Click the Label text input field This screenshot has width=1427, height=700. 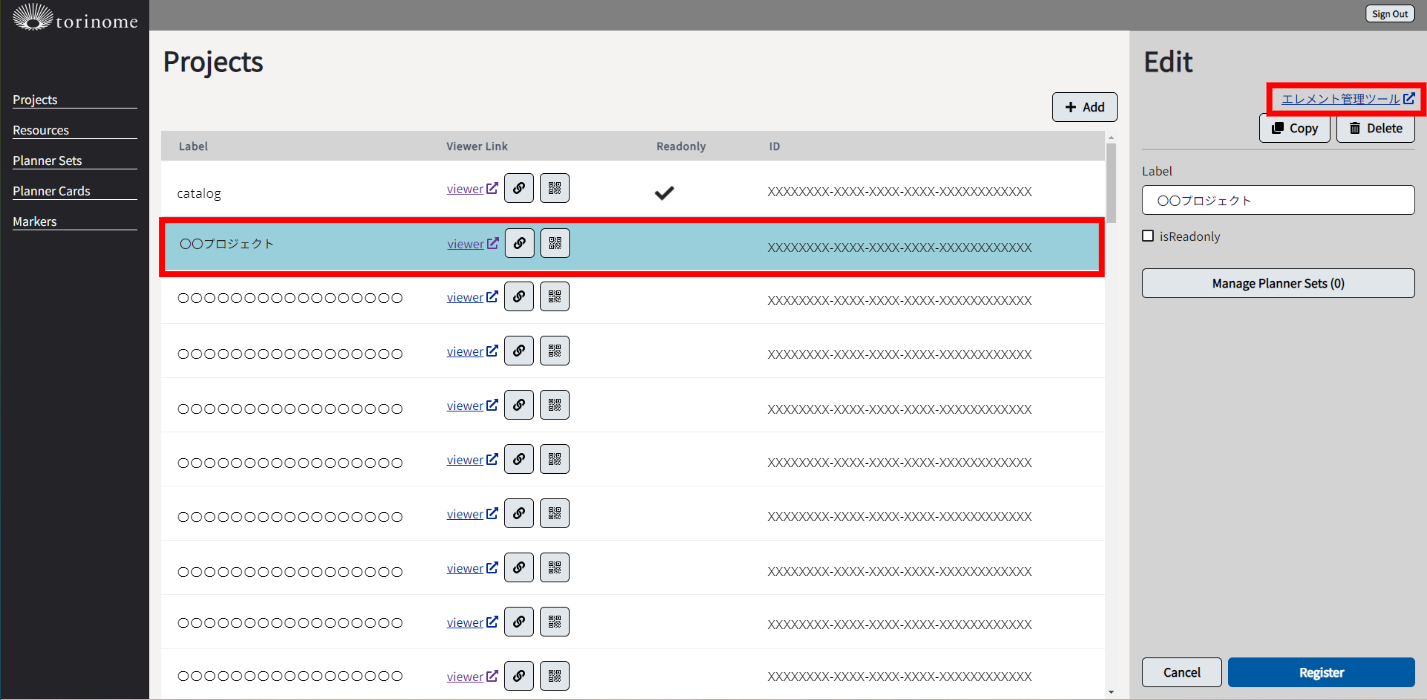pyautogui.click(x=1278, y=200)
